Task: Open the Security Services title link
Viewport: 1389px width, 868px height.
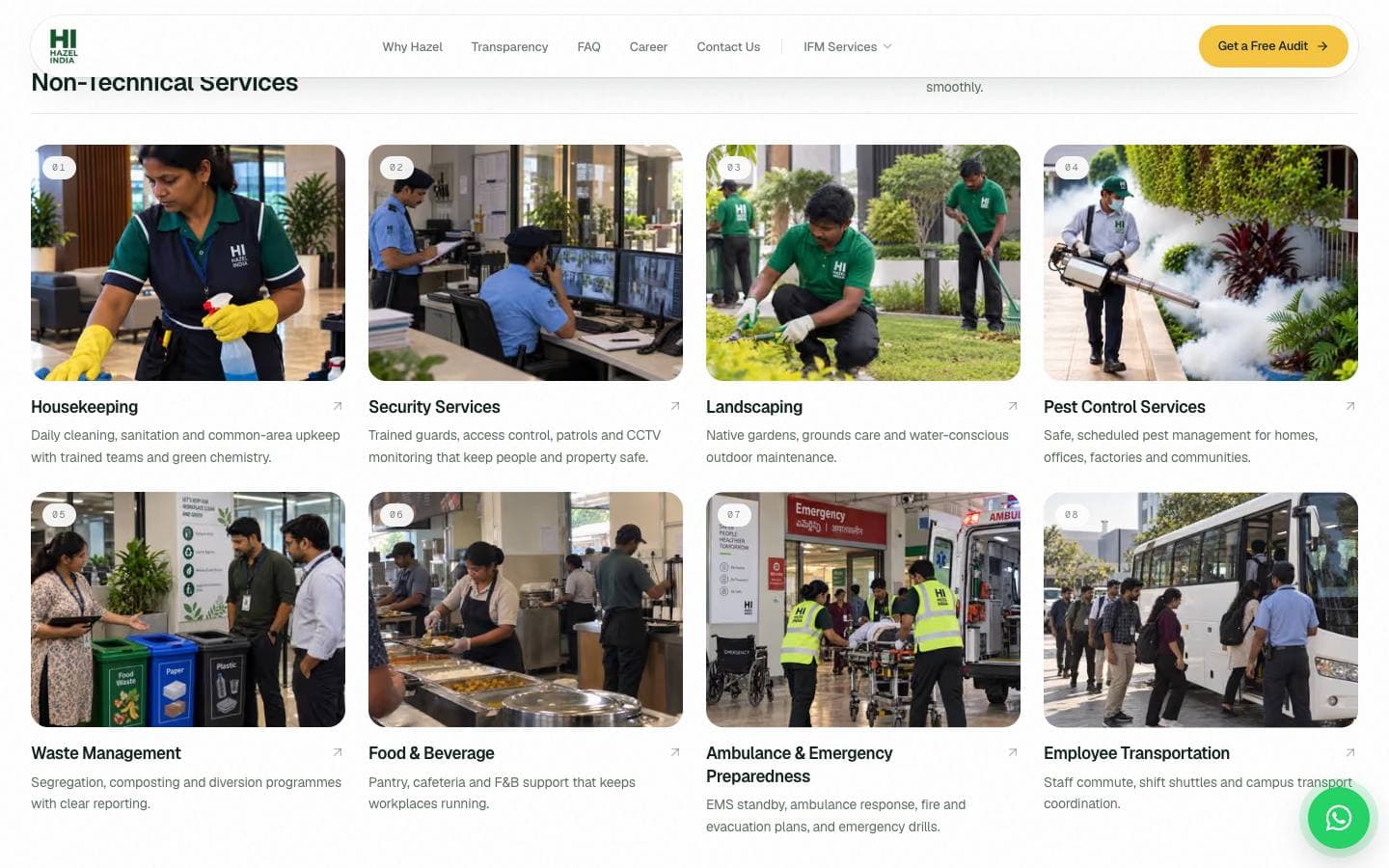Action: coord(434,407)
